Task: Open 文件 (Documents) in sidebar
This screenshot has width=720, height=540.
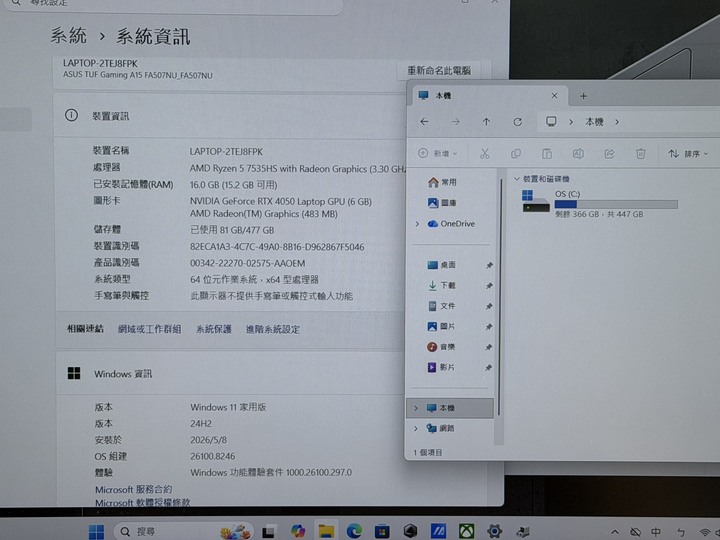Action: (441, 306)
